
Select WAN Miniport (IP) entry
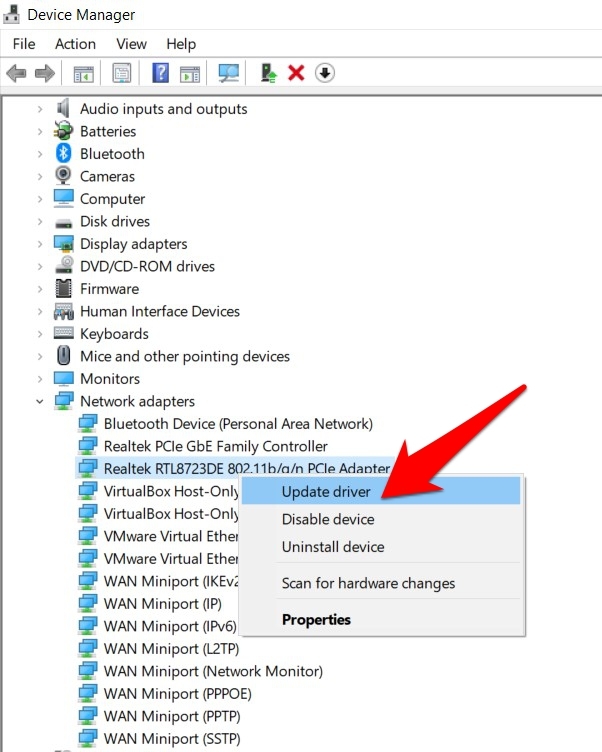[163, 604]
